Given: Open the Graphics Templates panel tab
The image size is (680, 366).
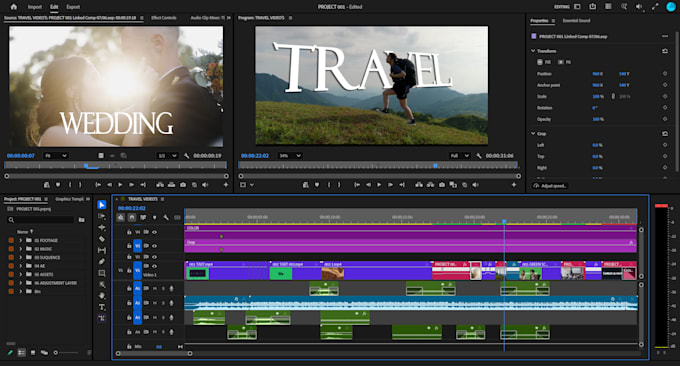Looking at the screenshot, I should click(69, 199).
